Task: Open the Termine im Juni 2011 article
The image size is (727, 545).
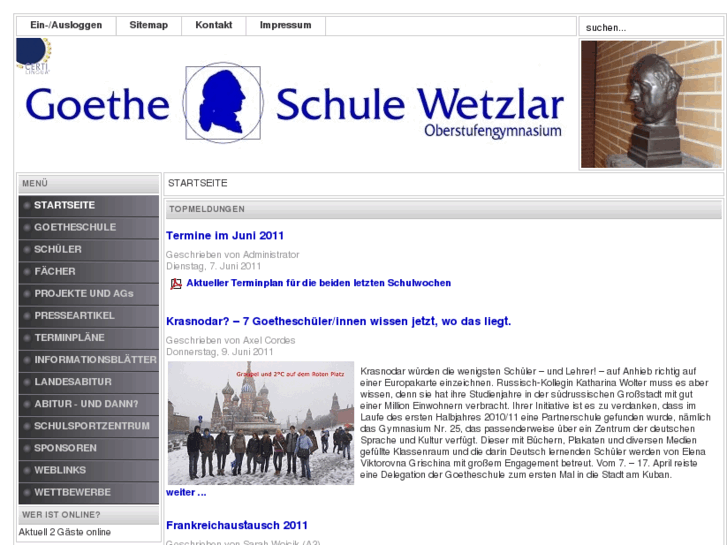Action: click(x=225, y=236)
